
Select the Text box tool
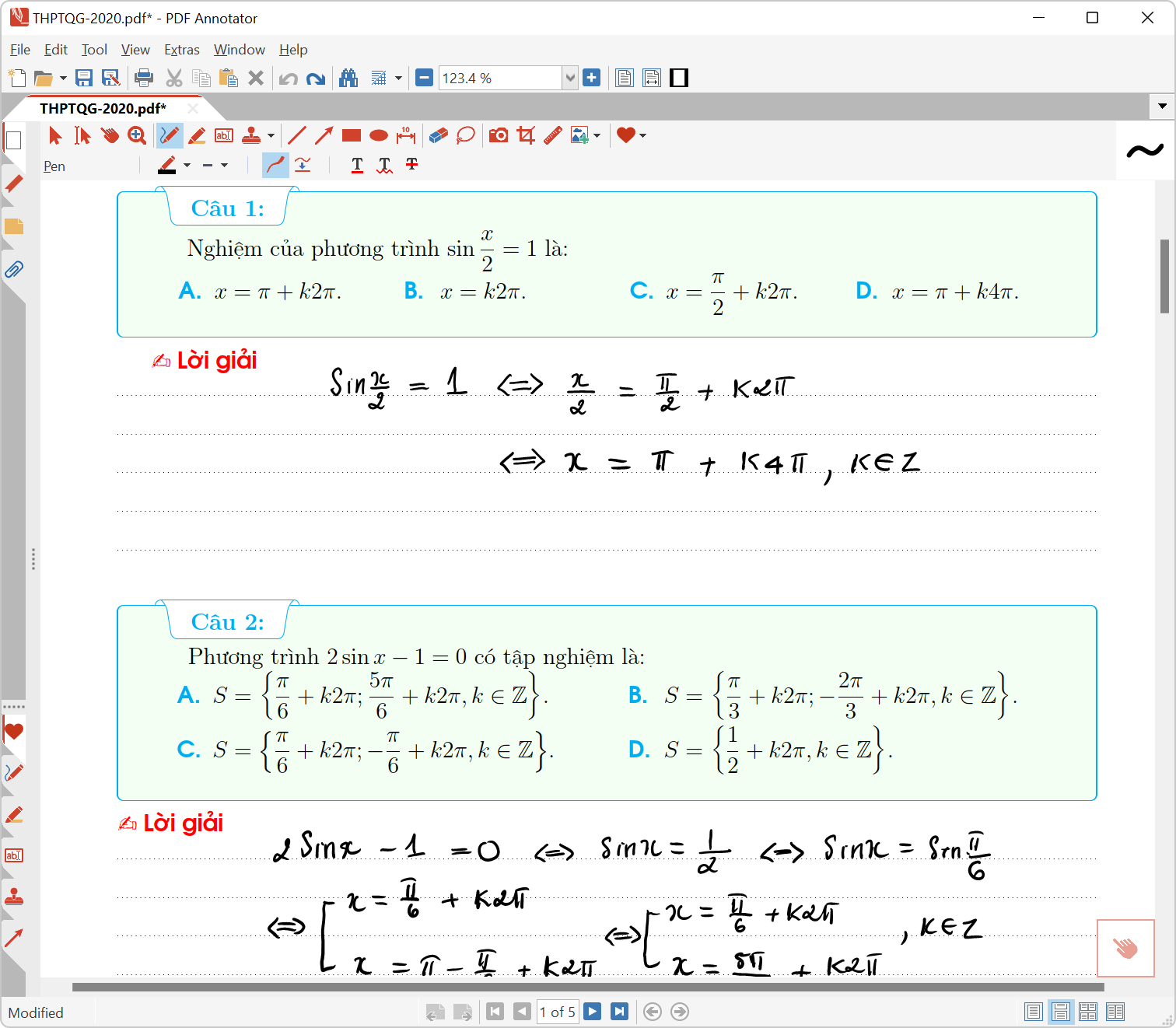[x=224, y=135]
